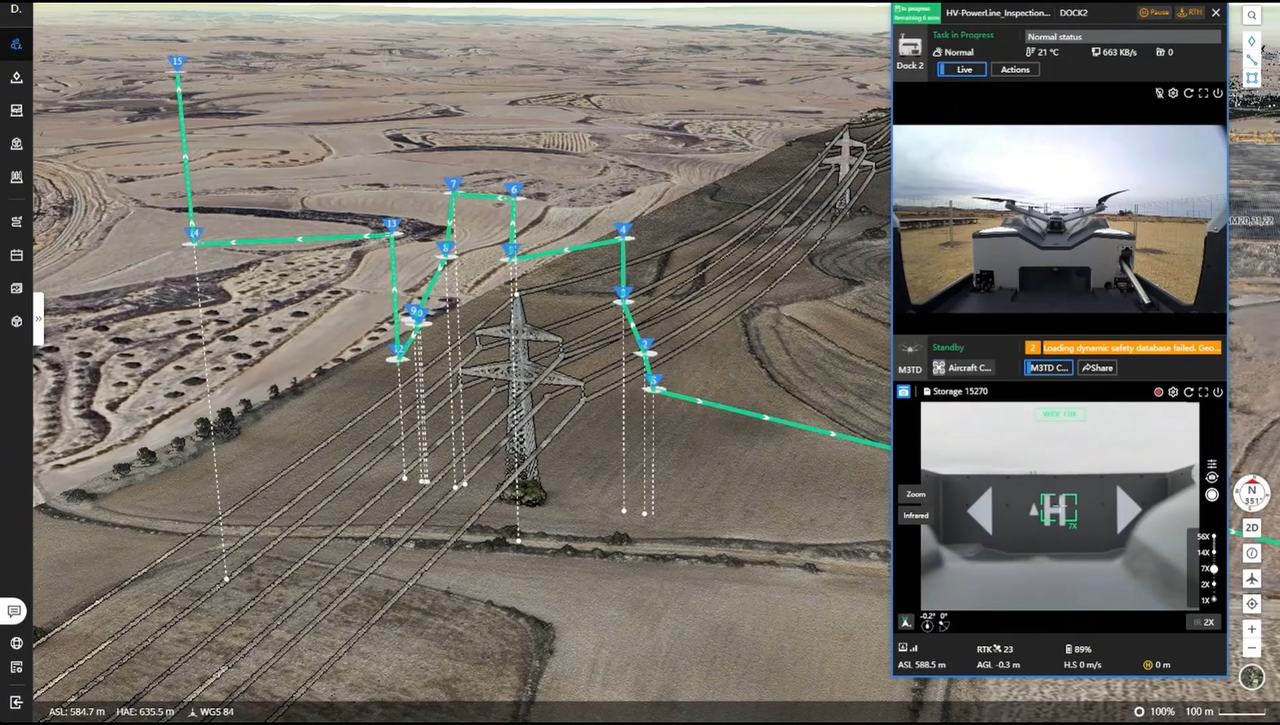Open the task plan sidebar icon
Image resolution: width=1280 pixels, height=725 pixels.
16,221
